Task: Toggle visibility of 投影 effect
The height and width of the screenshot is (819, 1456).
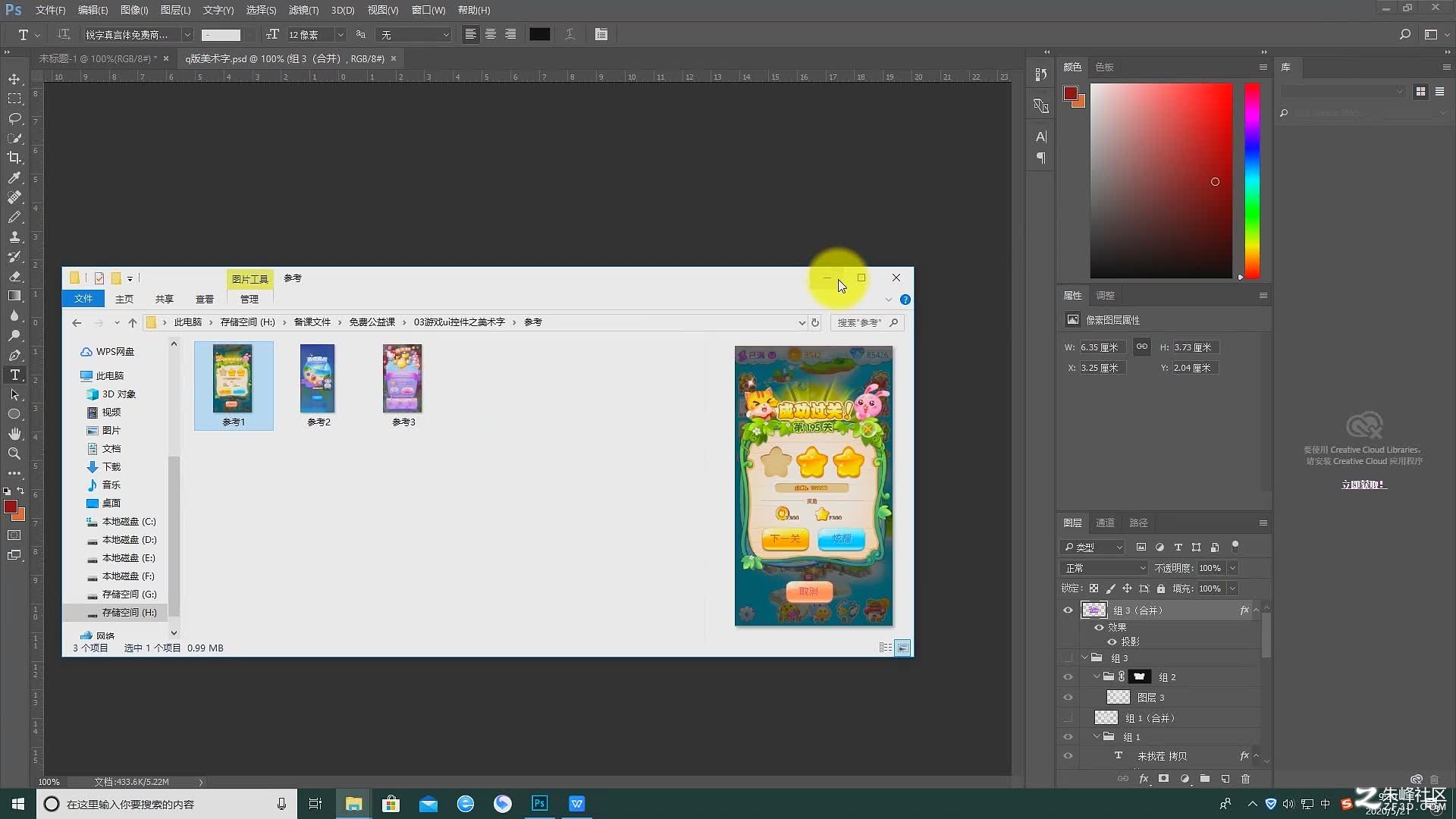Action: click(x=1112, y=642)
